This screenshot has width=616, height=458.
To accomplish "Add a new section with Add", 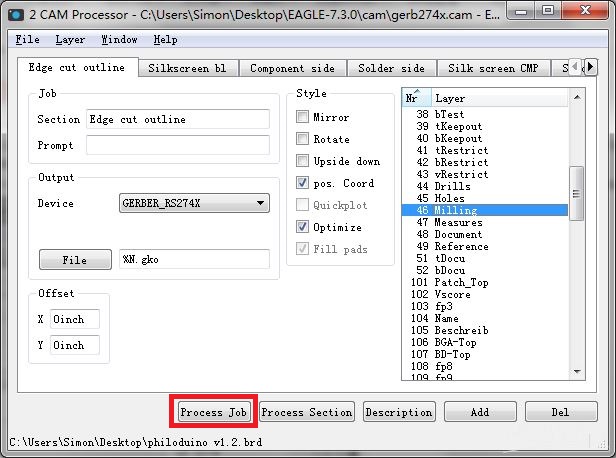I will click(480, 412).
